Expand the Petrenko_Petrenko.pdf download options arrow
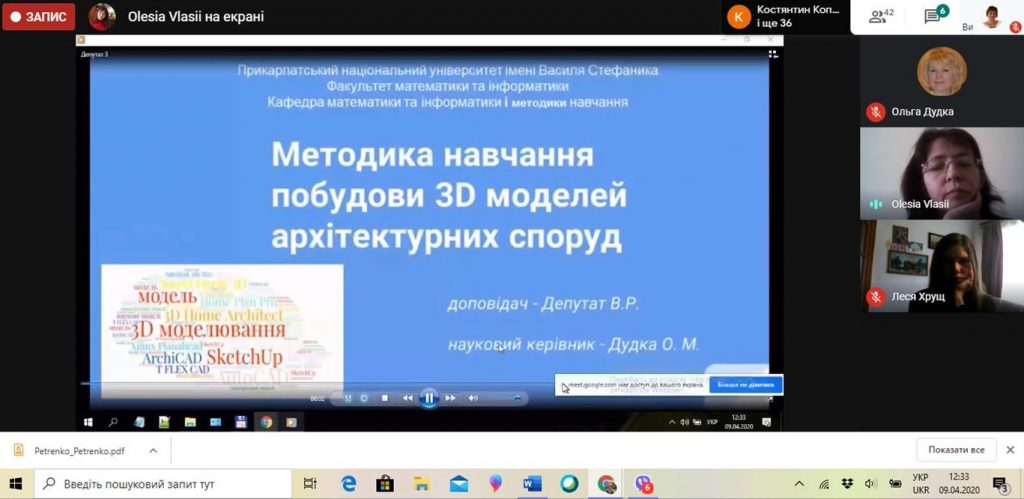Image resolution: width=1024 pixels, height=499 pixels. pyautogui.click(x=153, y=450)
